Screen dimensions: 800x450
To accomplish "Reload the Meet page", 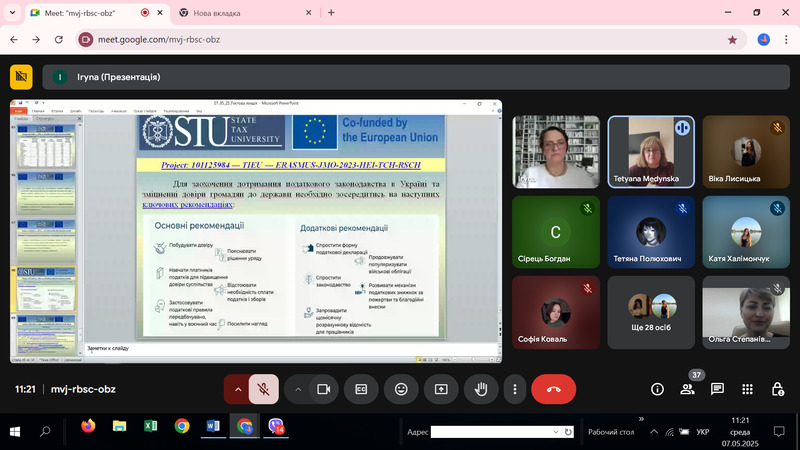I will coord(59,39).
